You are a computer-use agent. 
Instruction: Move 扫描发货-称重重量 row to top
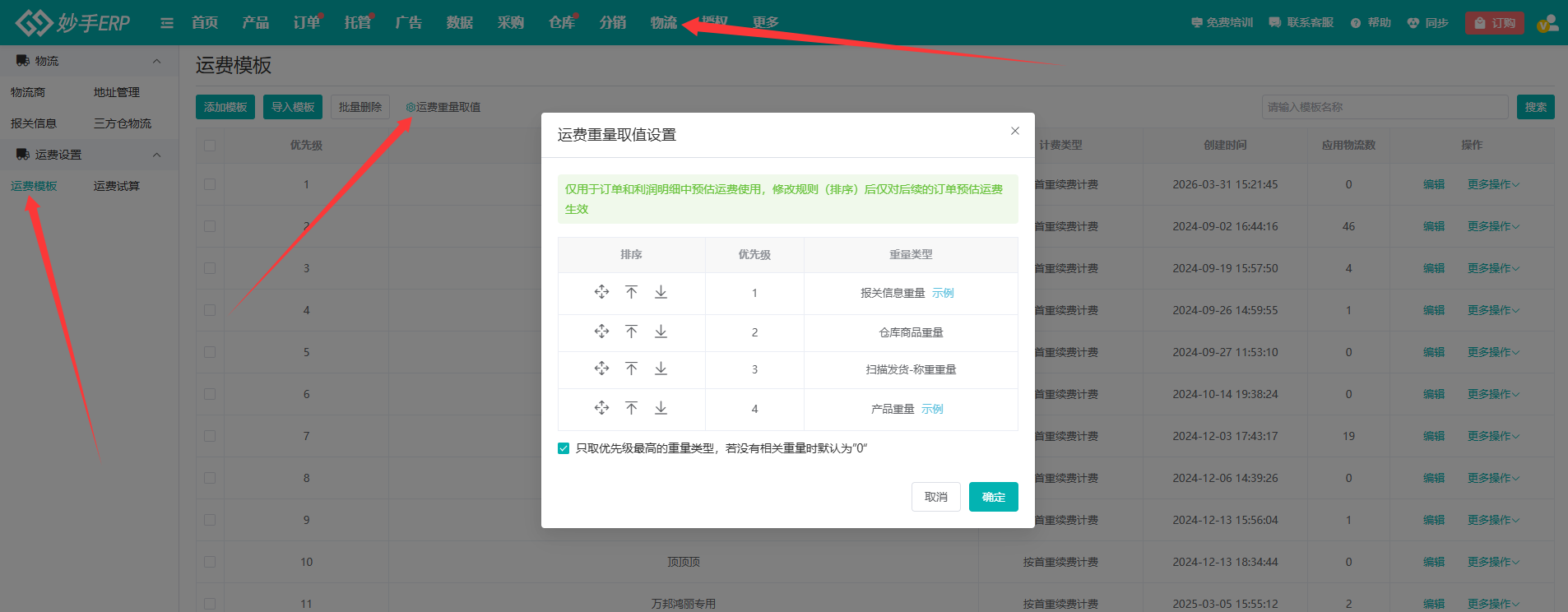coord(632,369)
